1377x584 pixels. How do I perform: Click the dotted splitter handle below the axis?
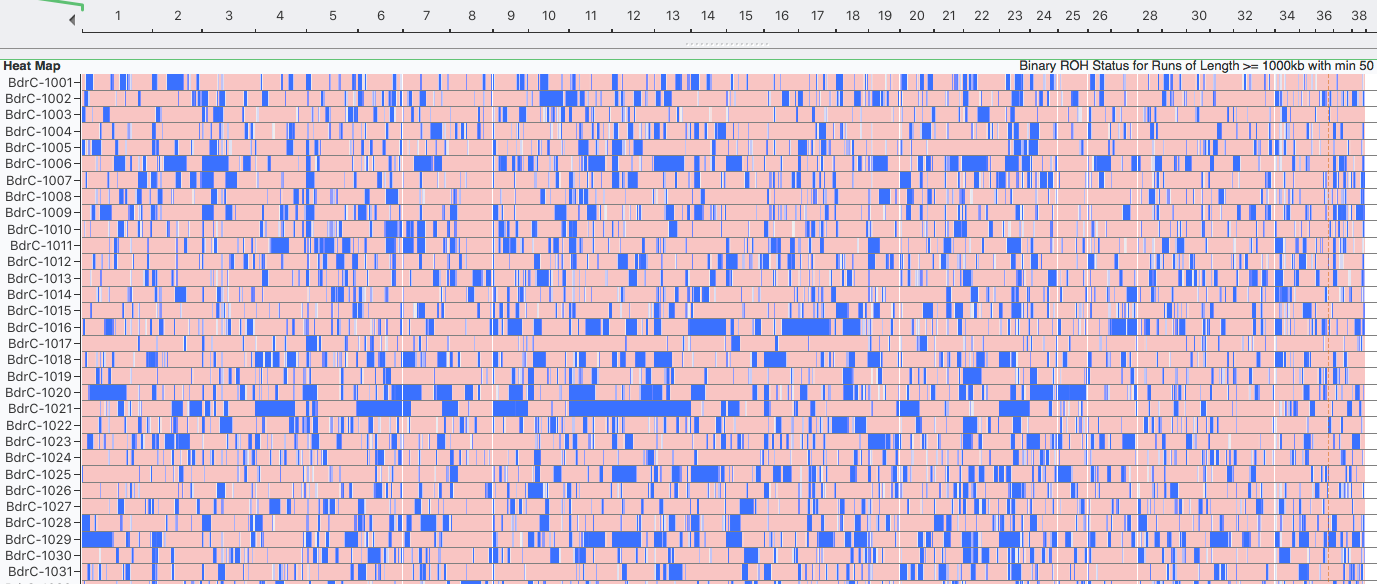726,44
